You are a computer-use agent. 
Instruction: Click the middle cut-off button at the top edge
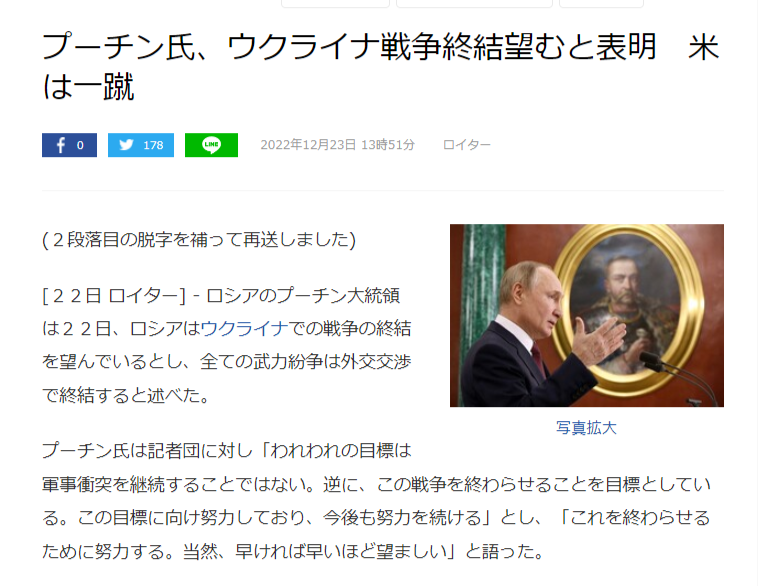[x=474, y=3]
